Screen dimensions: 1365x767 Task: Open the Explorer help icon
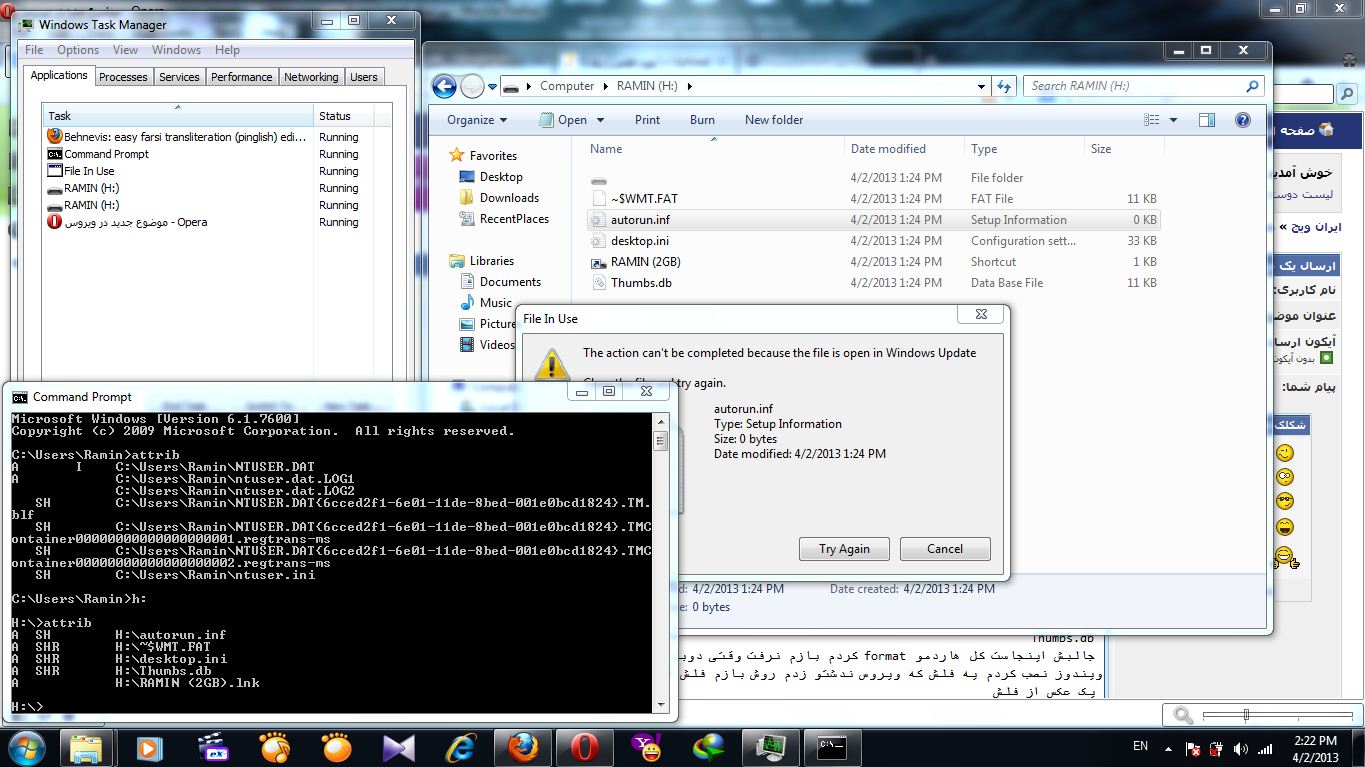(1243, 120)
